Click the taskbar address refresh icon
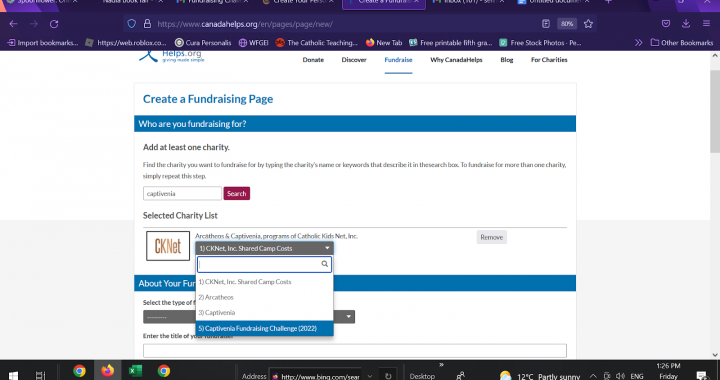The image size is (720, 380). click(388, 376)
